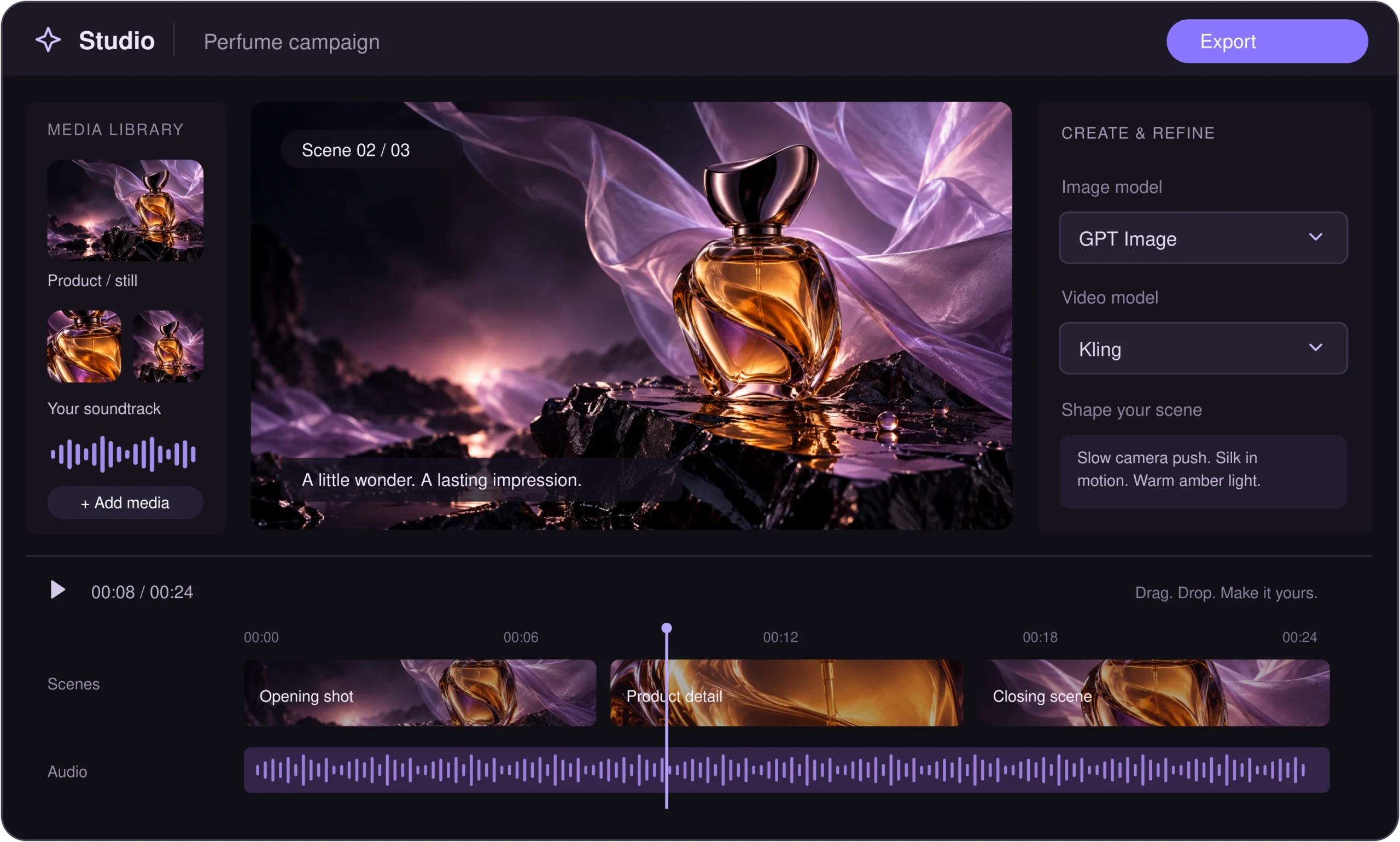Click the 00:00 timeline ruler mark
Image resolution: width=1400 pixels, height=842 pixels.
click(261, 637)
